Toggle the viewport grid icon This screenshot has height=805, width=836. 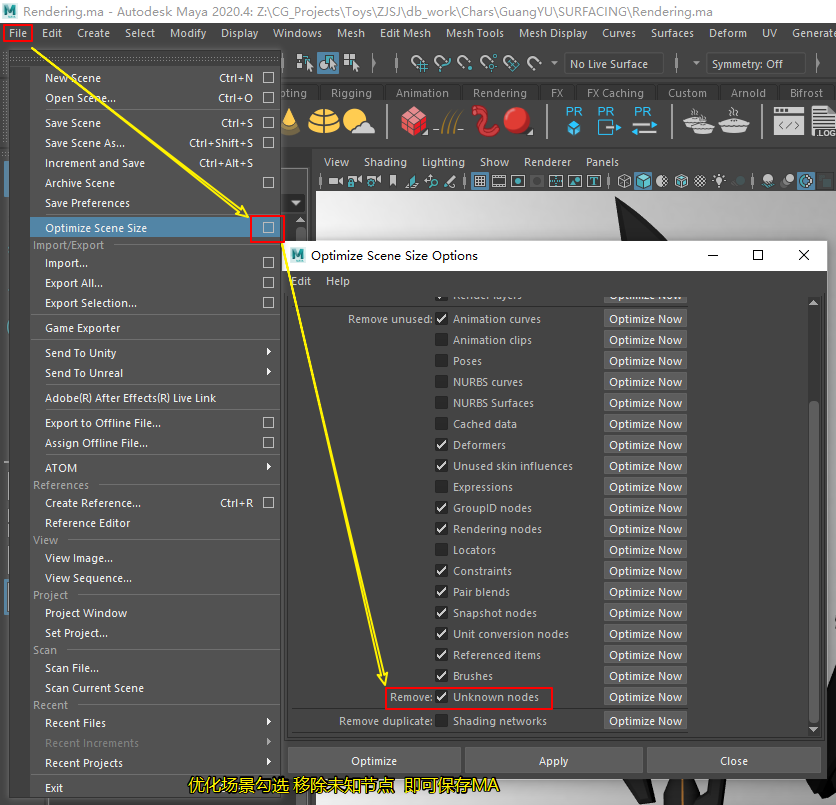(480, 182)
